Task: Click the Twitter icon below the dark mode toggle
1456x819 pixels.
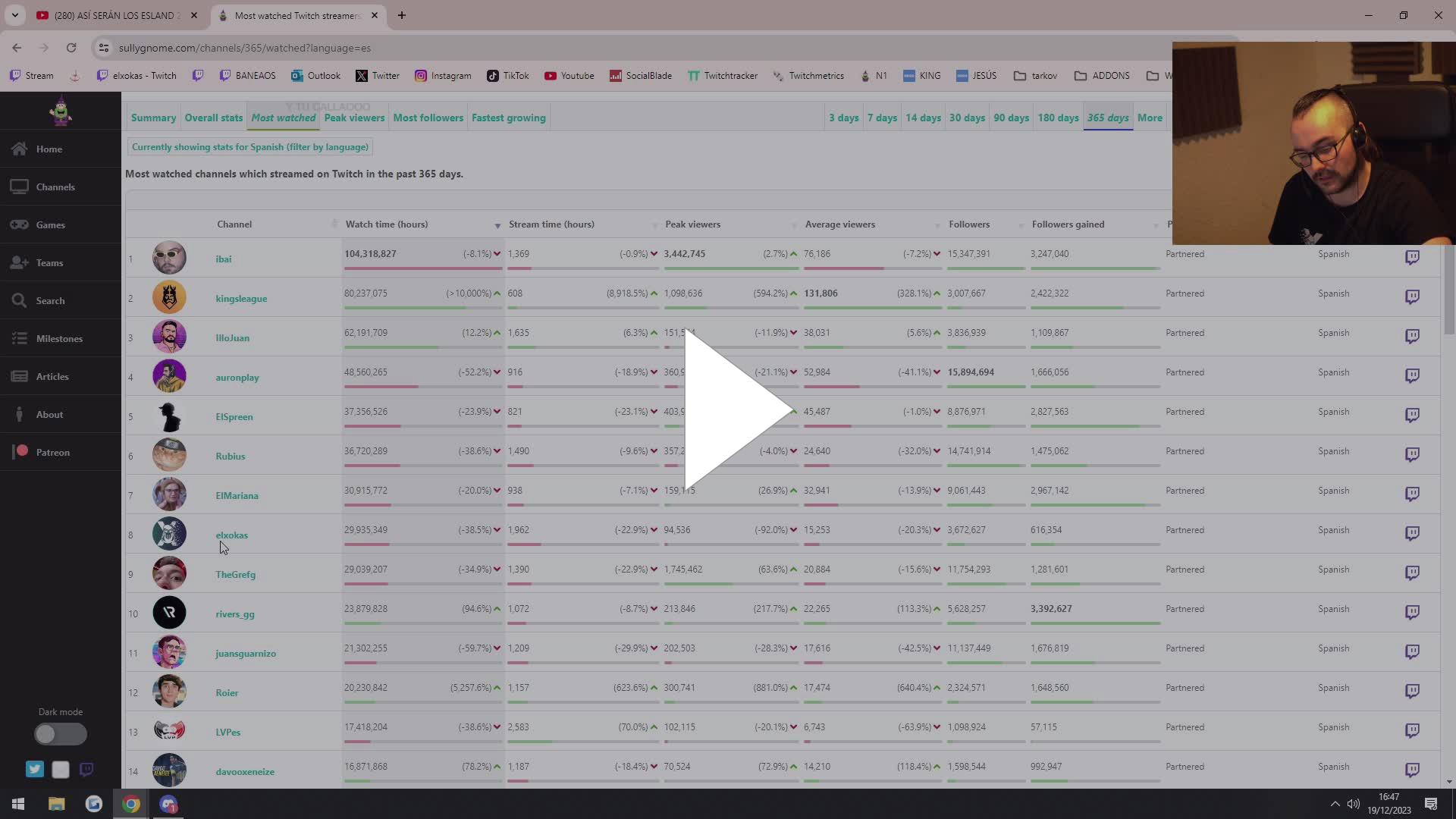Action: 35,770
